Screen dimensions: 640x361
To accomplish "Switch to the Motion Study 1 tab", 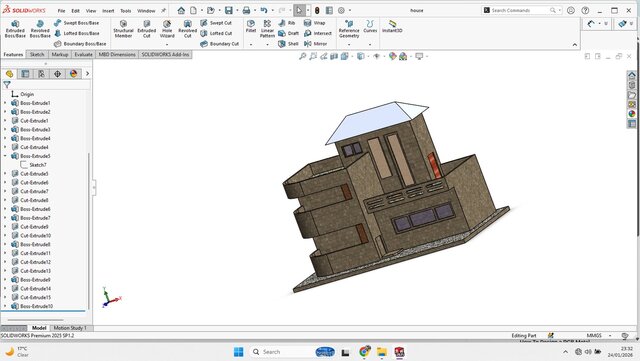I will pos(70,328).
